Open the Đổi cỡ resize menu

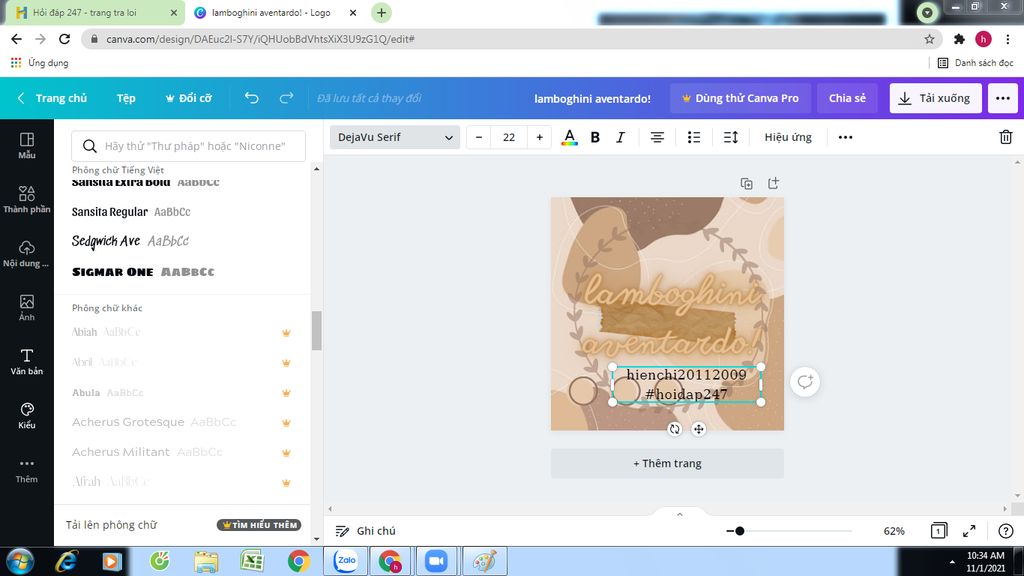pyautogui.click(x=189, y=98)
